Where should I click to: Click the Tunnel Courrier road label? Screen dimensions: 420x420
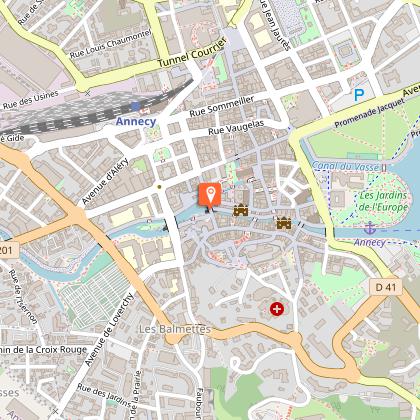pos(192,52)
